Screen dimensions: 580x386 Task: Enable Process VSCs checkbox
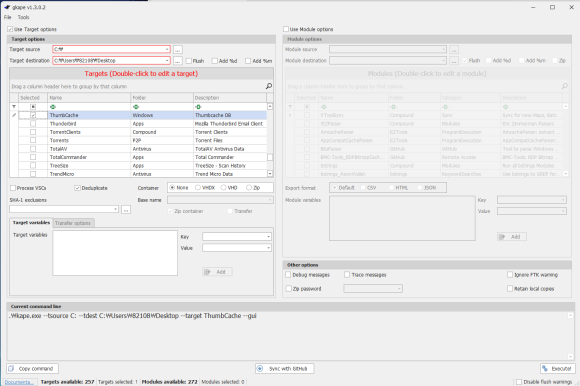(13, 188)
